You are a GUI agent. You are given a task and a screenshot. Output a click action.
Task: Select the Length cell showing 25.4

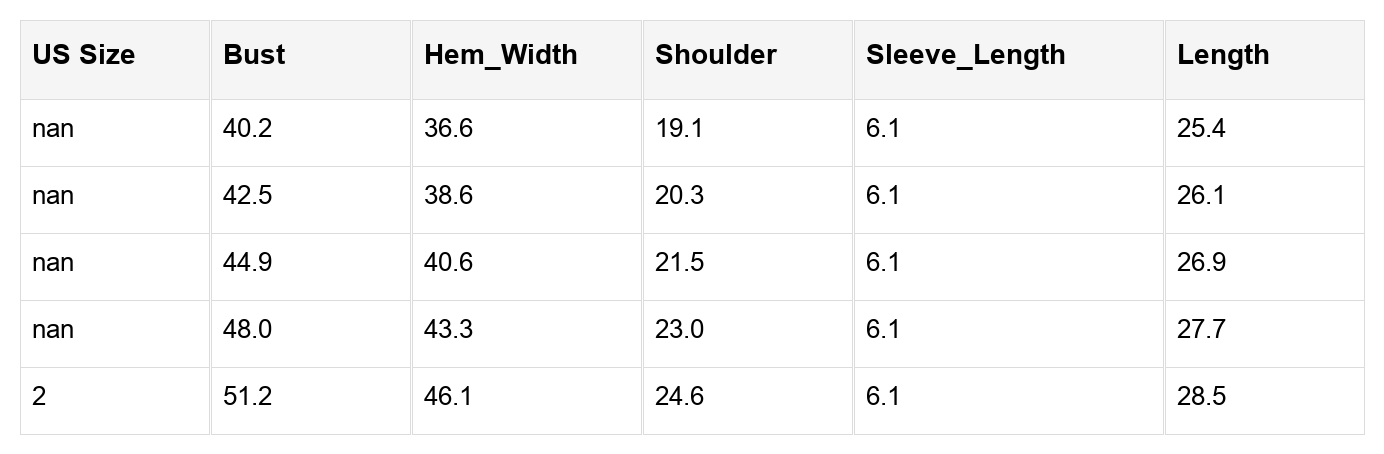click(x=1201, y=129)
